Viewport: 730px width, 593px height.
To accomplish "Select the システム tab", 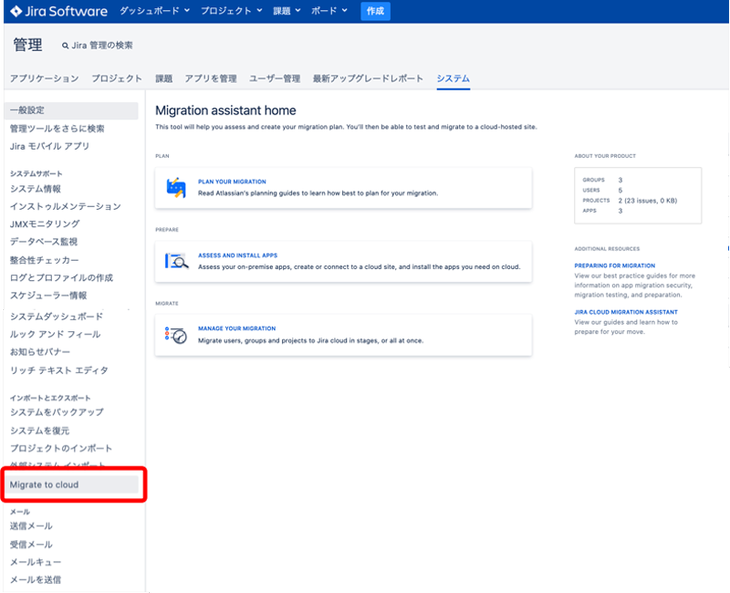I will [x=453, y=79].
